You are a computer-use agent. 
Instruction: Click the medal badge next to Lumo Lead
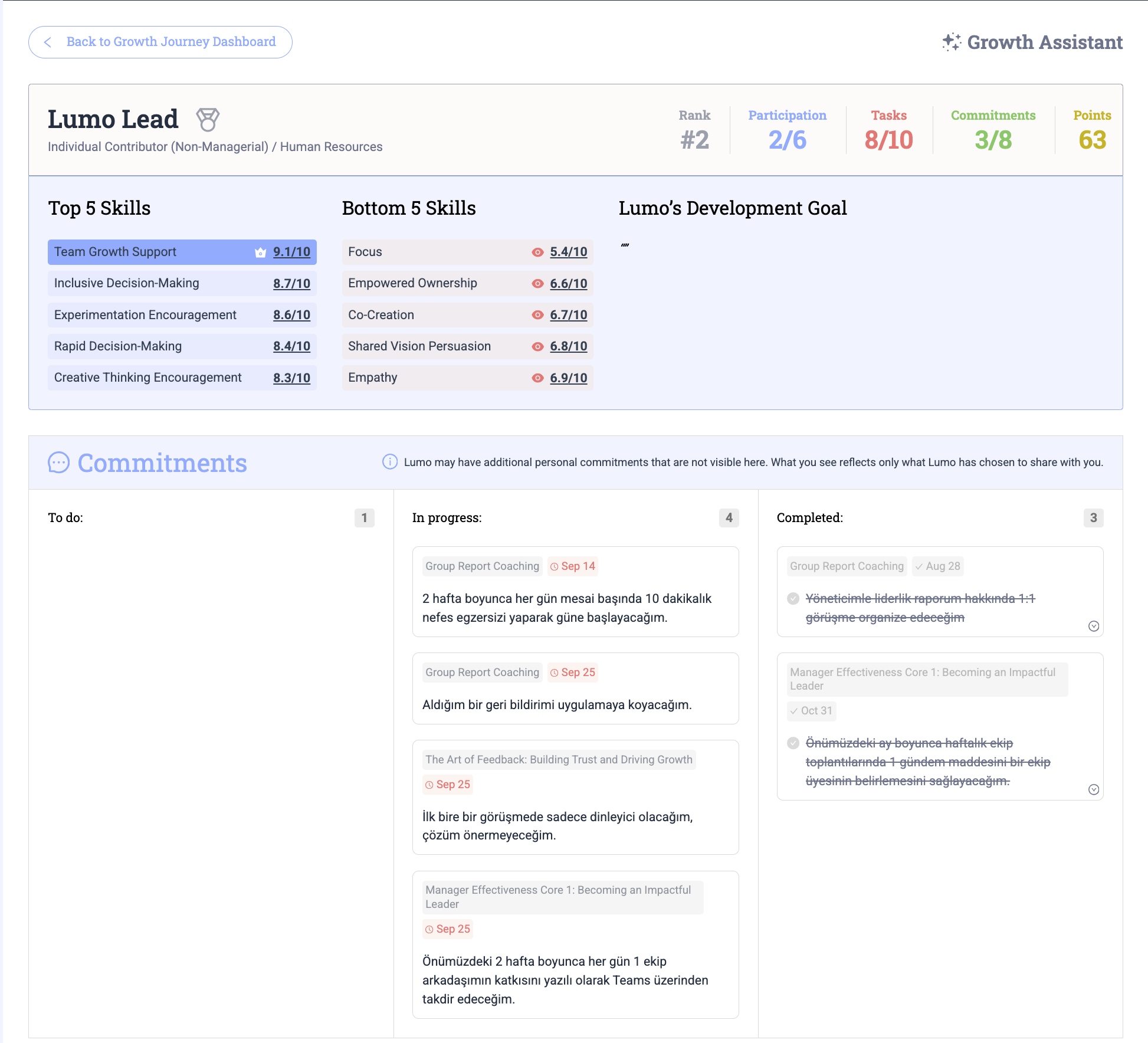point(208,120)
